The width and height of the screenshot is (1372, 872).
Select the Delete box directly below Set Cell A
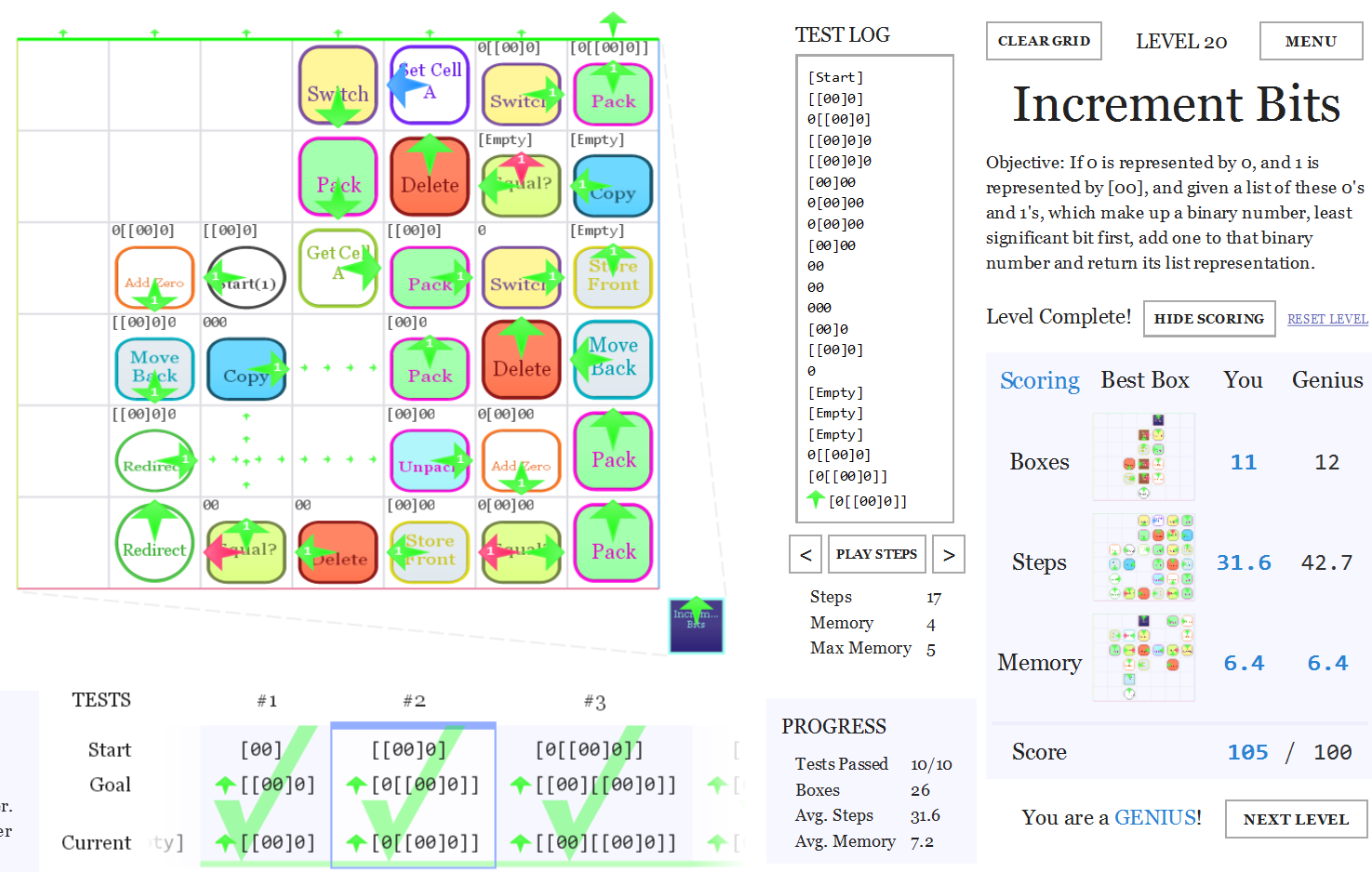(x=430, y=177)
